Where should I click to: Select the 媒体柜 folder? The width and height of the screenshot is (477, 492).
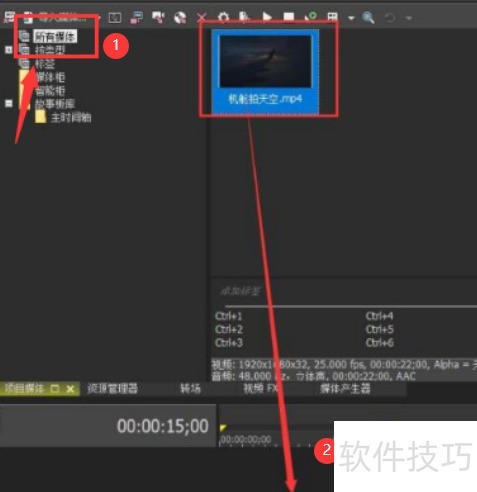click(50, 77)
